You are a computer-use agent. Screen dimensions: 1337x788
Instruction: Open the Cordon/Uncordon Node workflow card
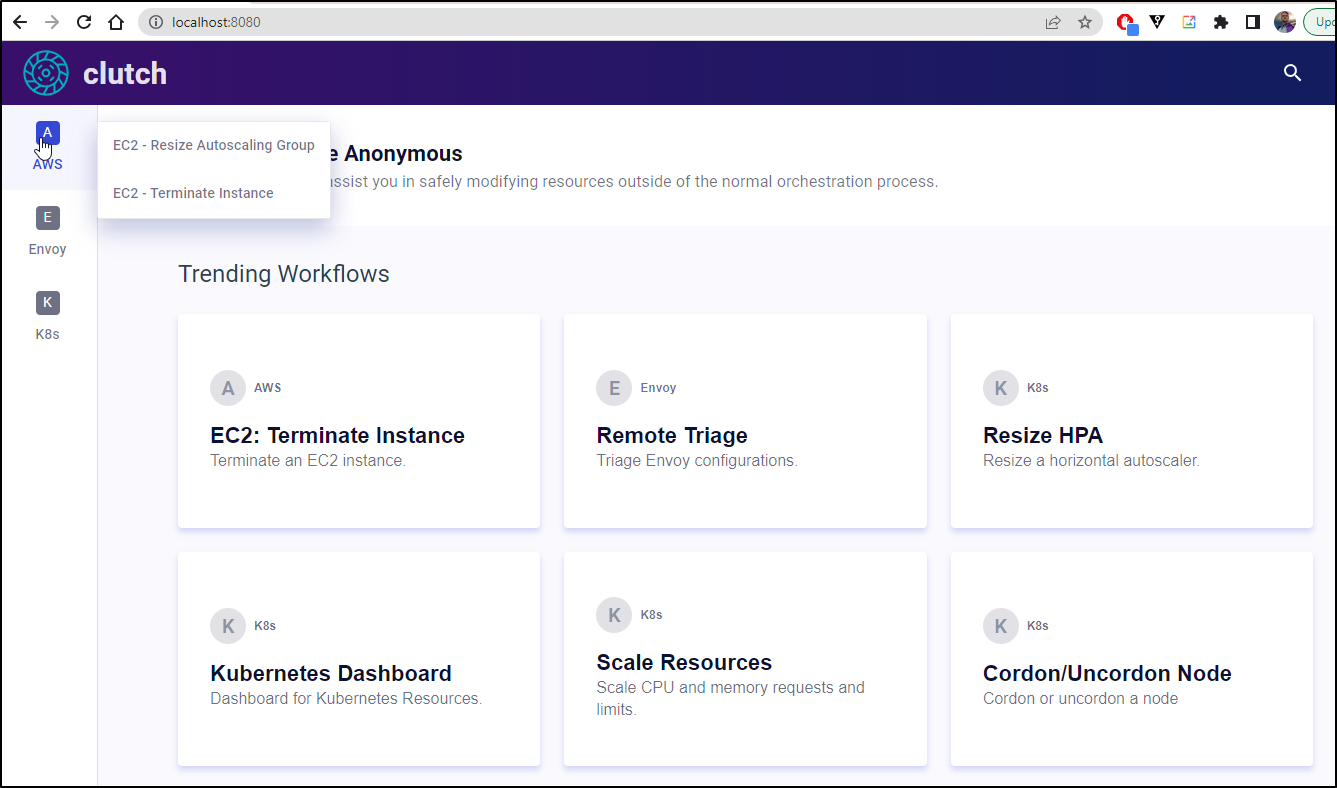click(x=1131, y=659)
